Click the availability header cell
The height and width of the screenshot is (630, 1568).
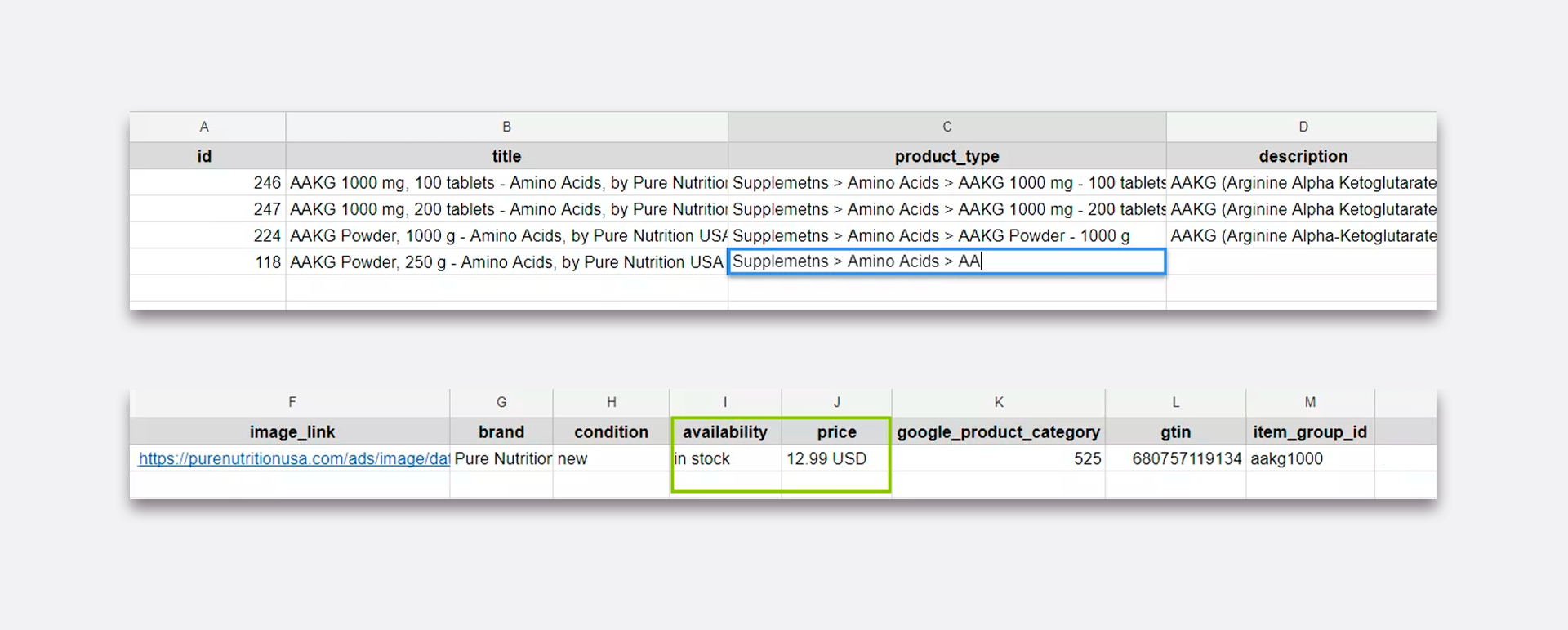(x=725, y=432)
